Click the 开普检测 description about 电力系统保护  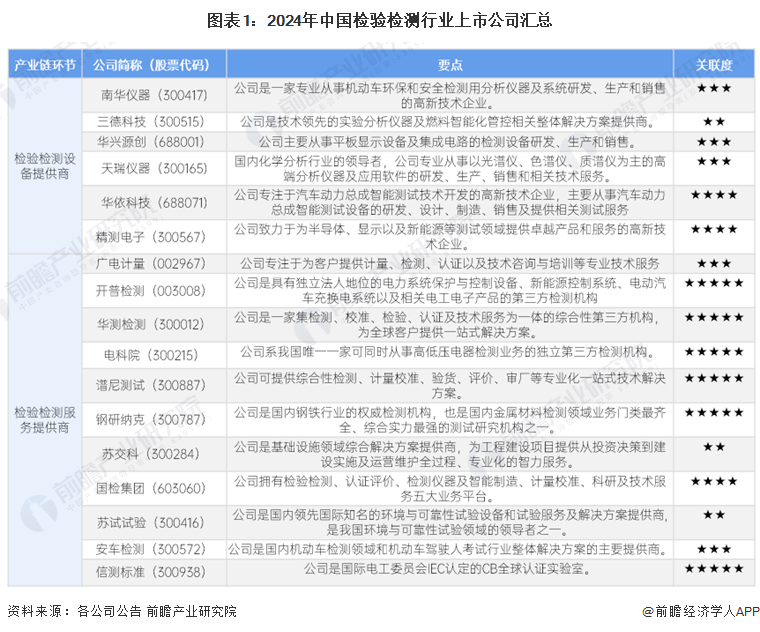450,290
